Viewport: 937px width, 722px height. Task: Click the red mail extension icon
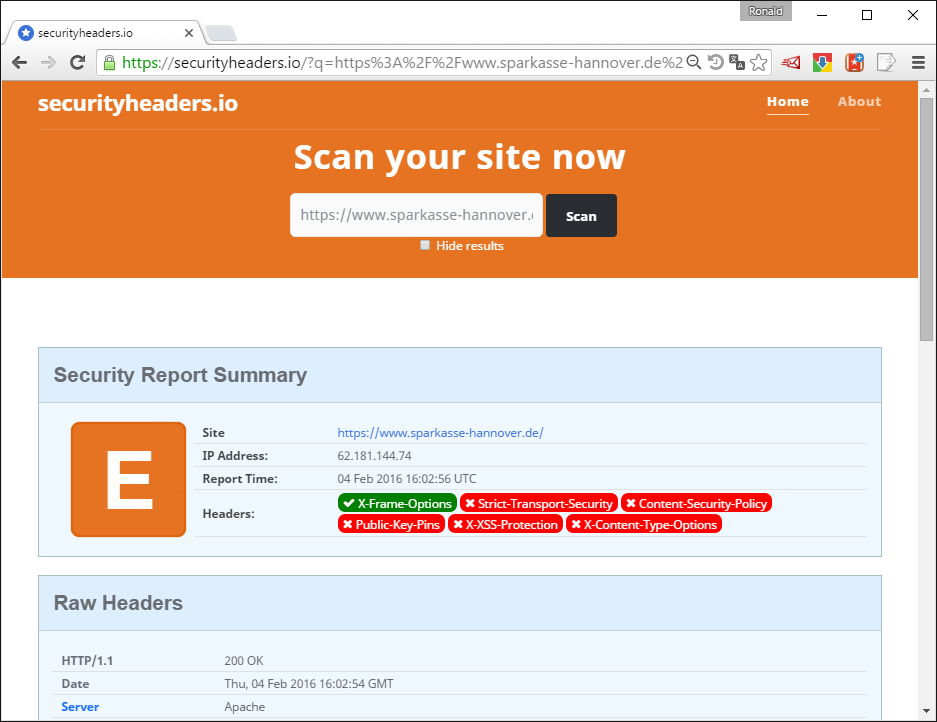[x=791, y=62]
